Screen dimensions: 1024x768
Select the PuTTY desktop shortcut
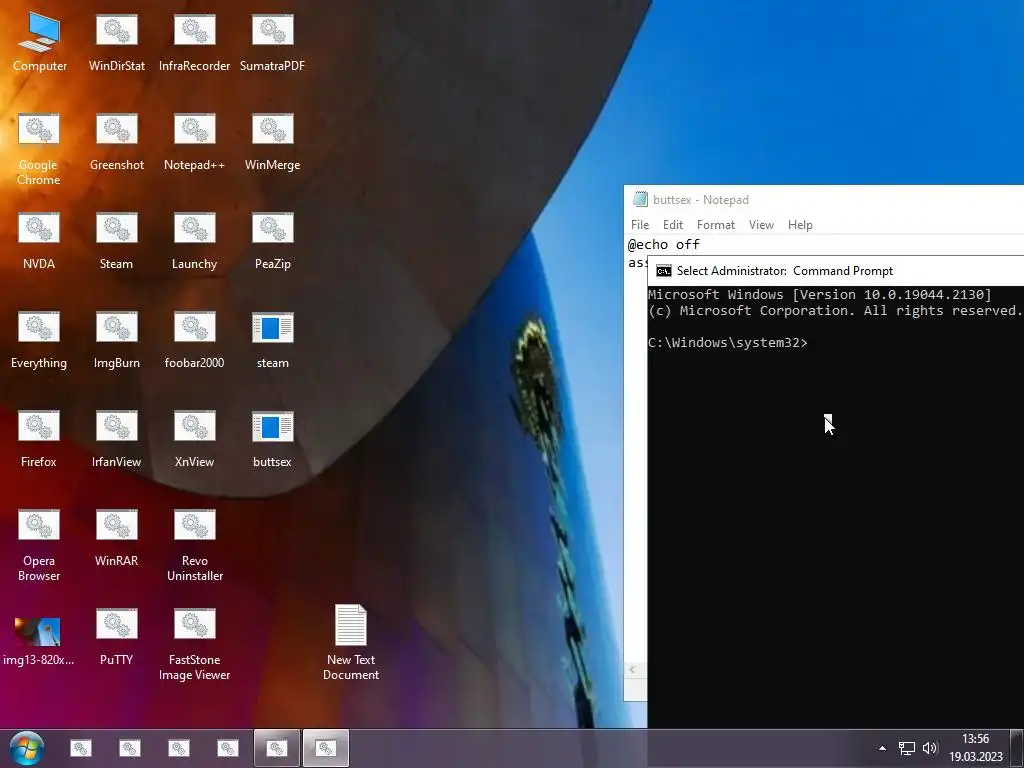coord(117,637)
